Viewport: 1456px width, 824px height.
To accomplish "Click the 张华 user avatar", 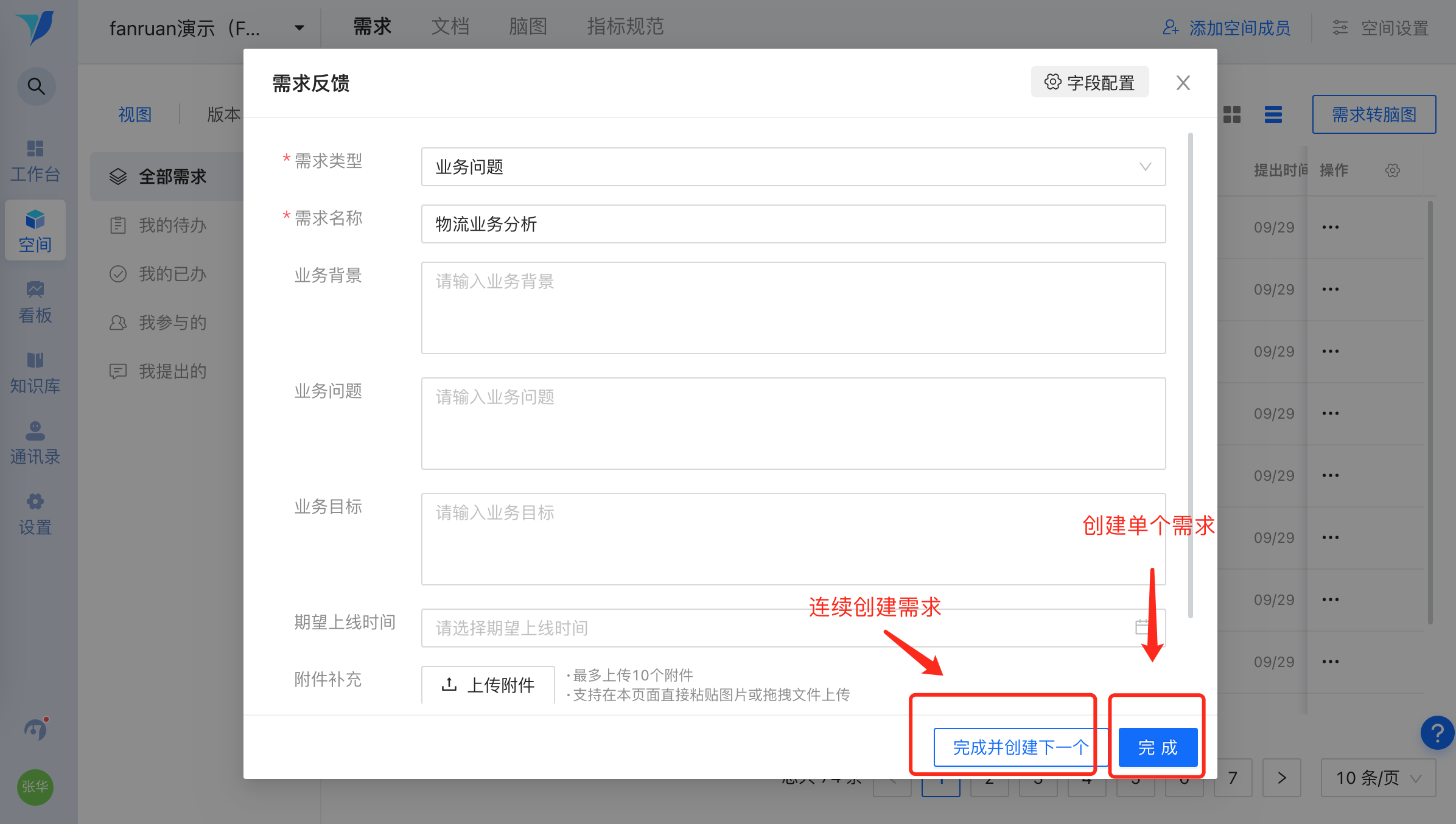I will coord(35,786).
